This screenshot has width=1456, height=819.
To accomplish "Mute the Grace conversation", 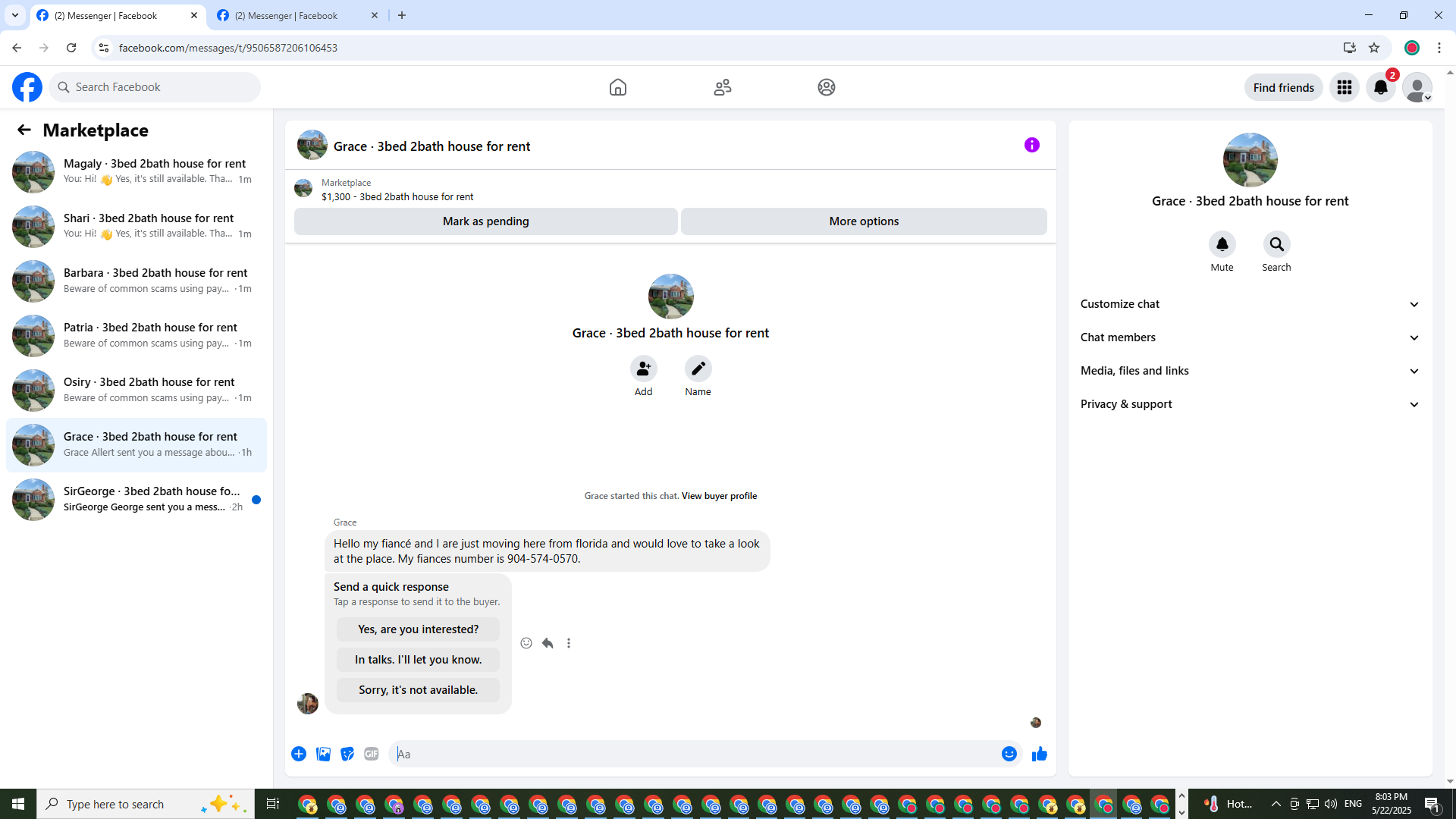I will tap(1222, 244).
